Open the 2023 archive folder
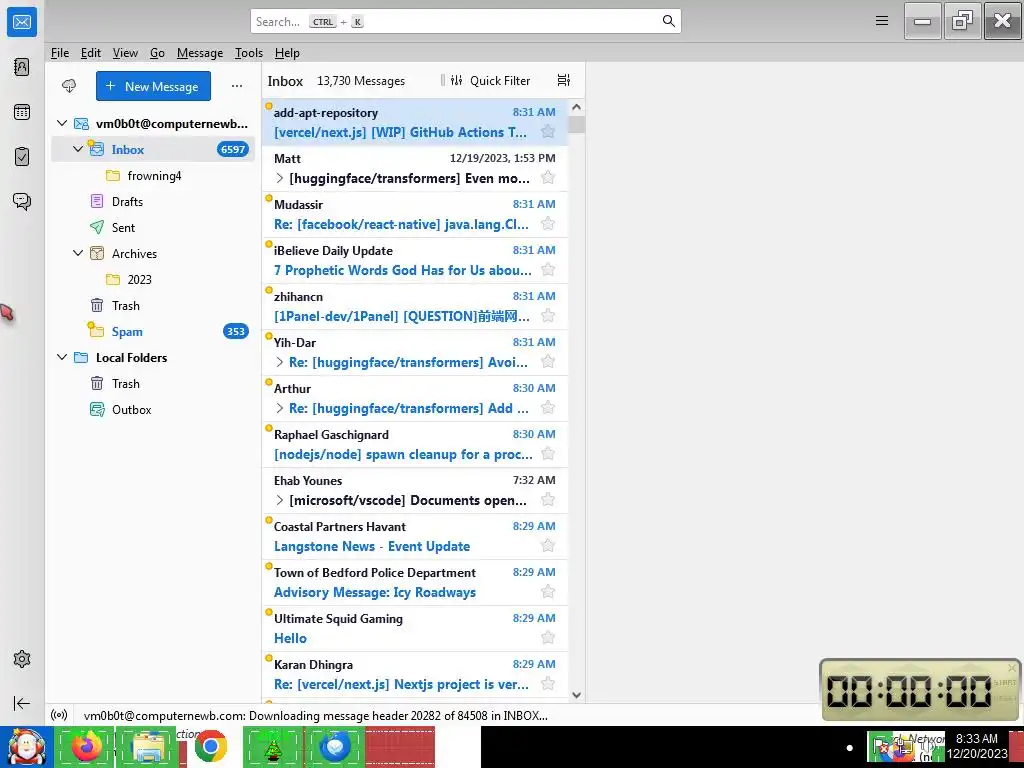 tap(153, 280)
